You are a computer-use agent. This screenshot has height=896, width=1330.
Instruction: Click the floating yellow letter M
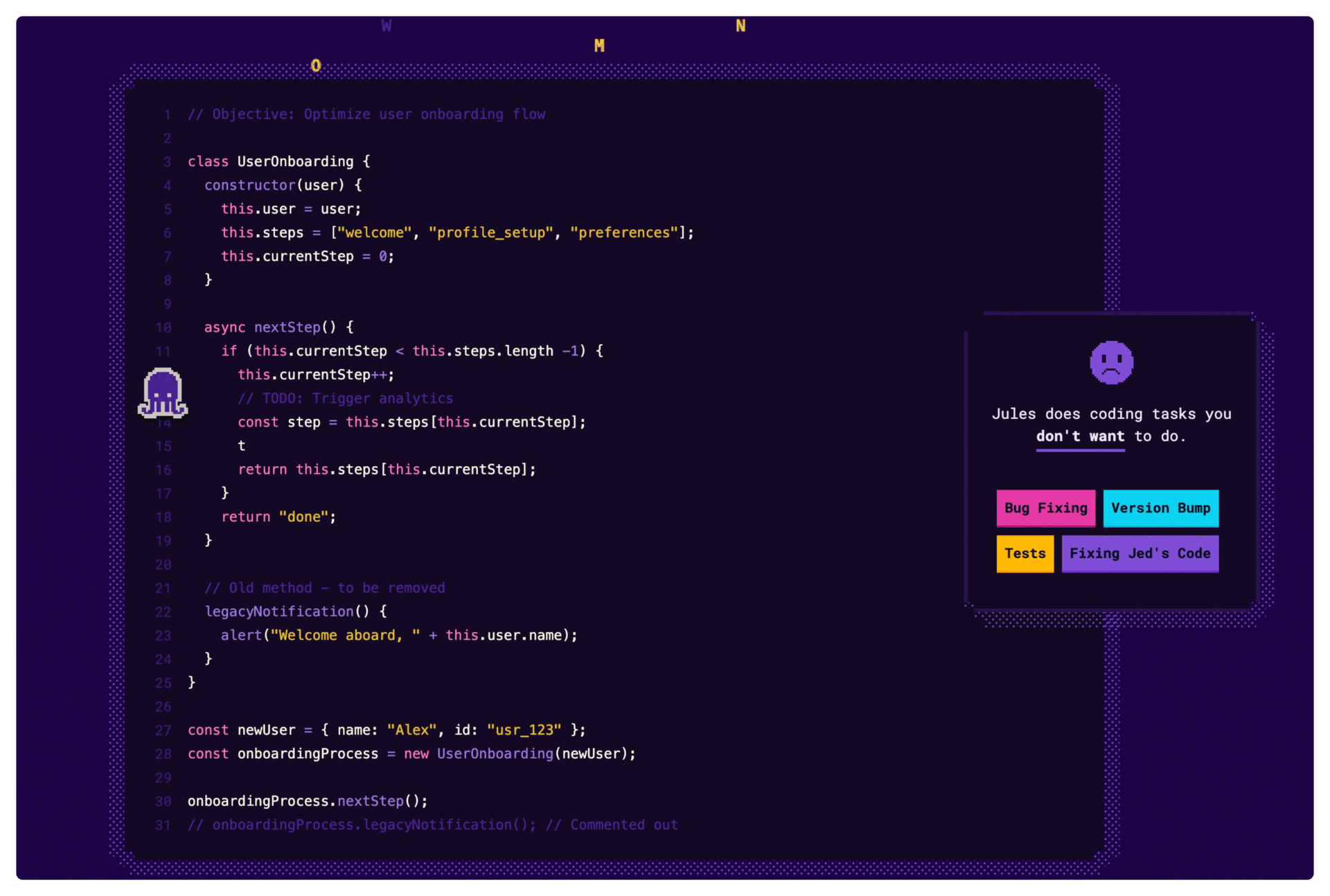(x=599, y=46)
